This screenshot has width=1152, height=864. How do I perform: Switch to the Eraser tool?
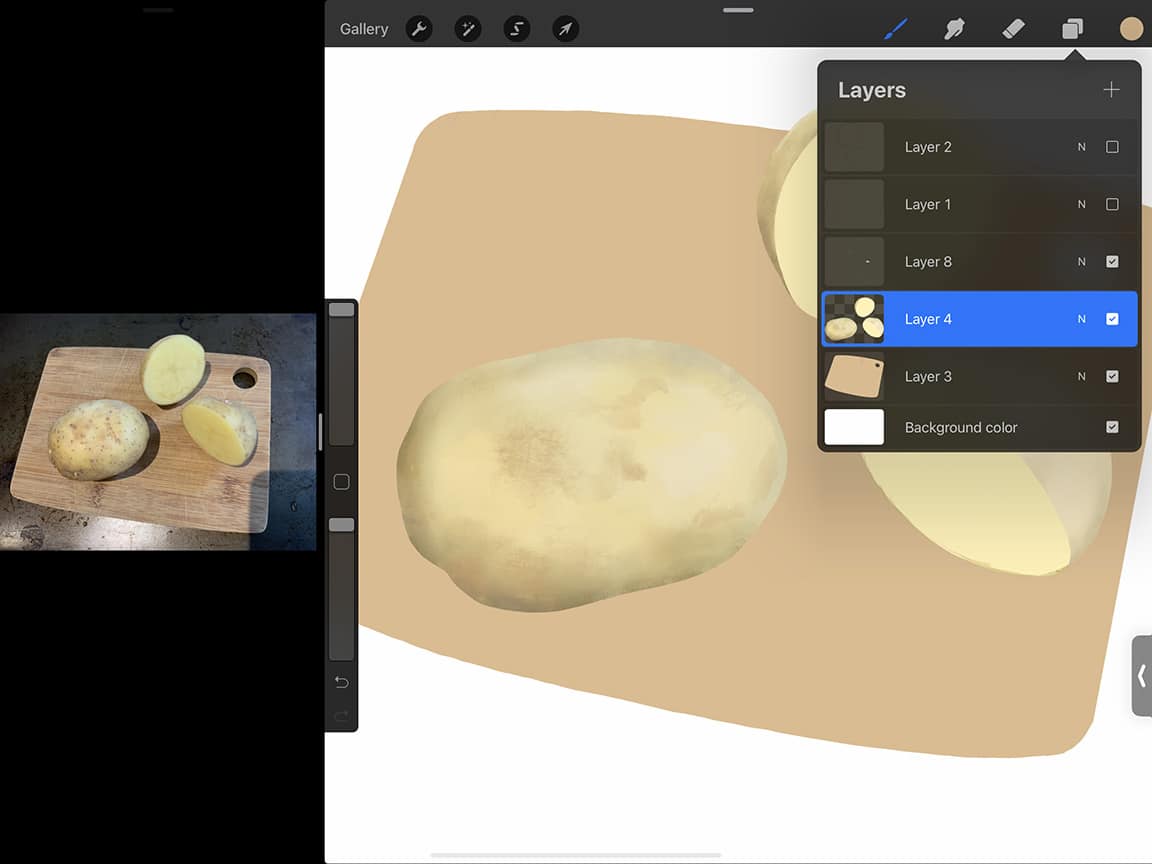[x=1013, y=28]
